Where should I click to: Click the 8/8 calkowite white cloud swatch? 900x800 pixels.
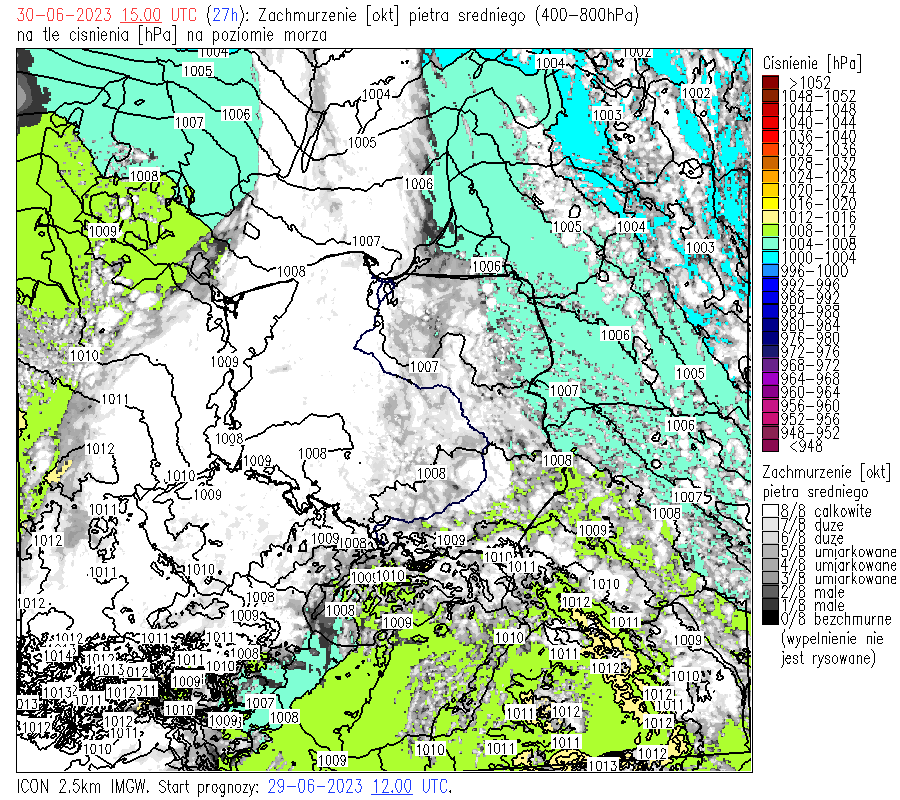point(770,511)
